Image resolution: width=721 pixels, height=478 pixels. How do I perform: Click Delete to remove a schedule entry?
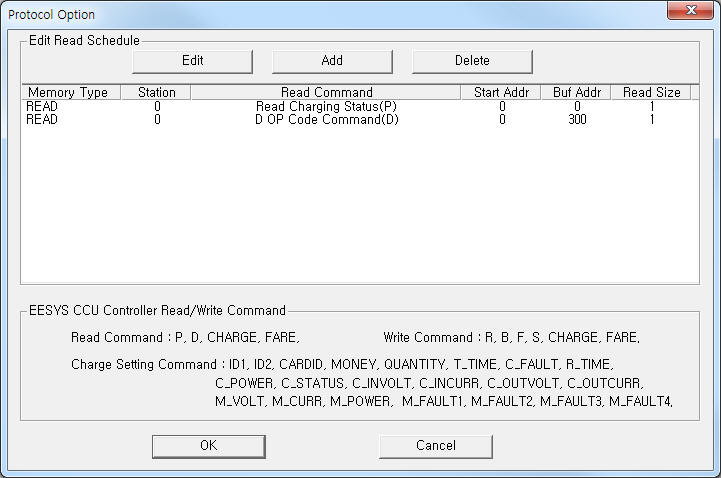coord(472,60)
